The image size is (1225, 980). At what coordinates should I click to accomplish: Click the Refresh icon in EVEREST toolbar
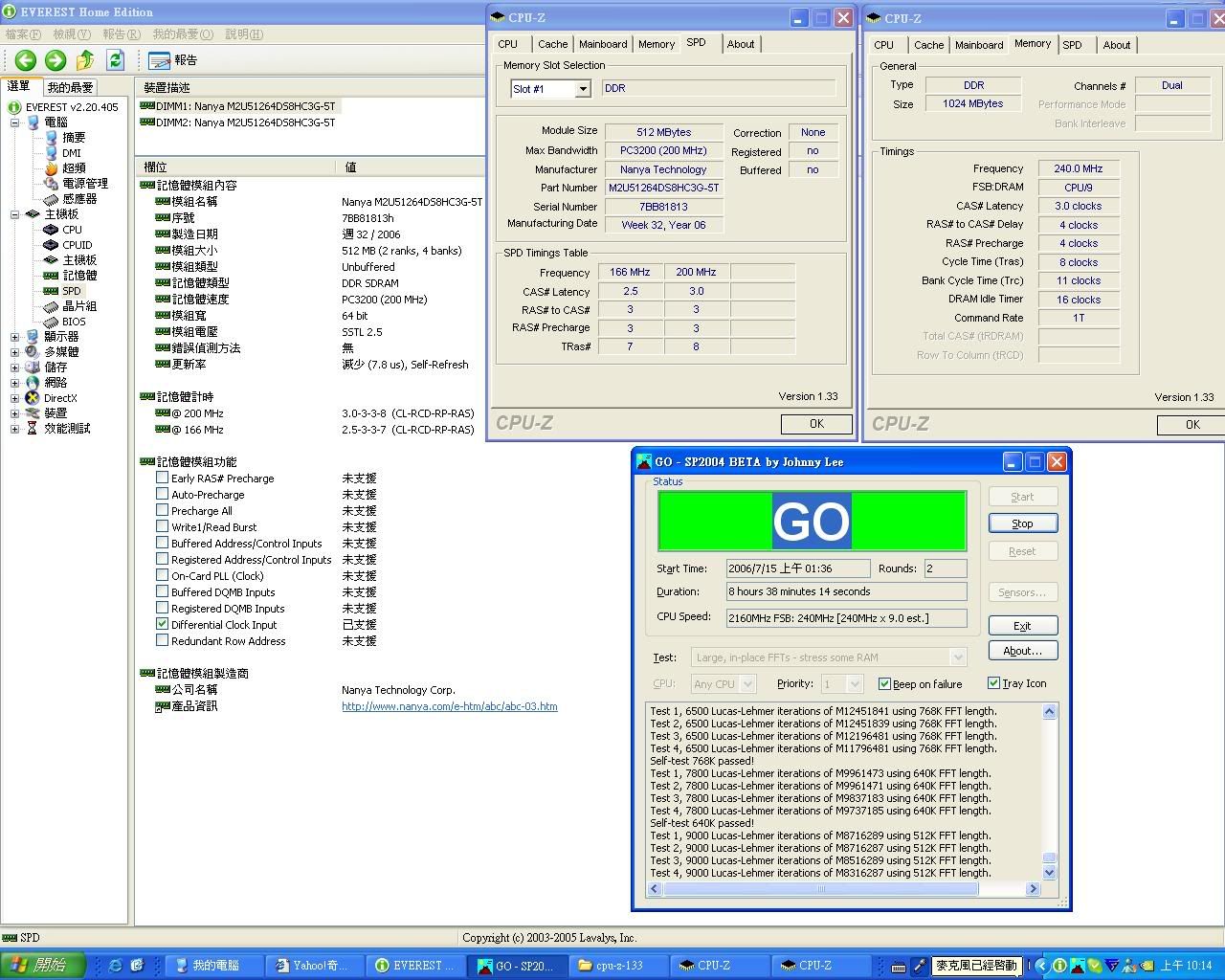(x=115, y=60)
